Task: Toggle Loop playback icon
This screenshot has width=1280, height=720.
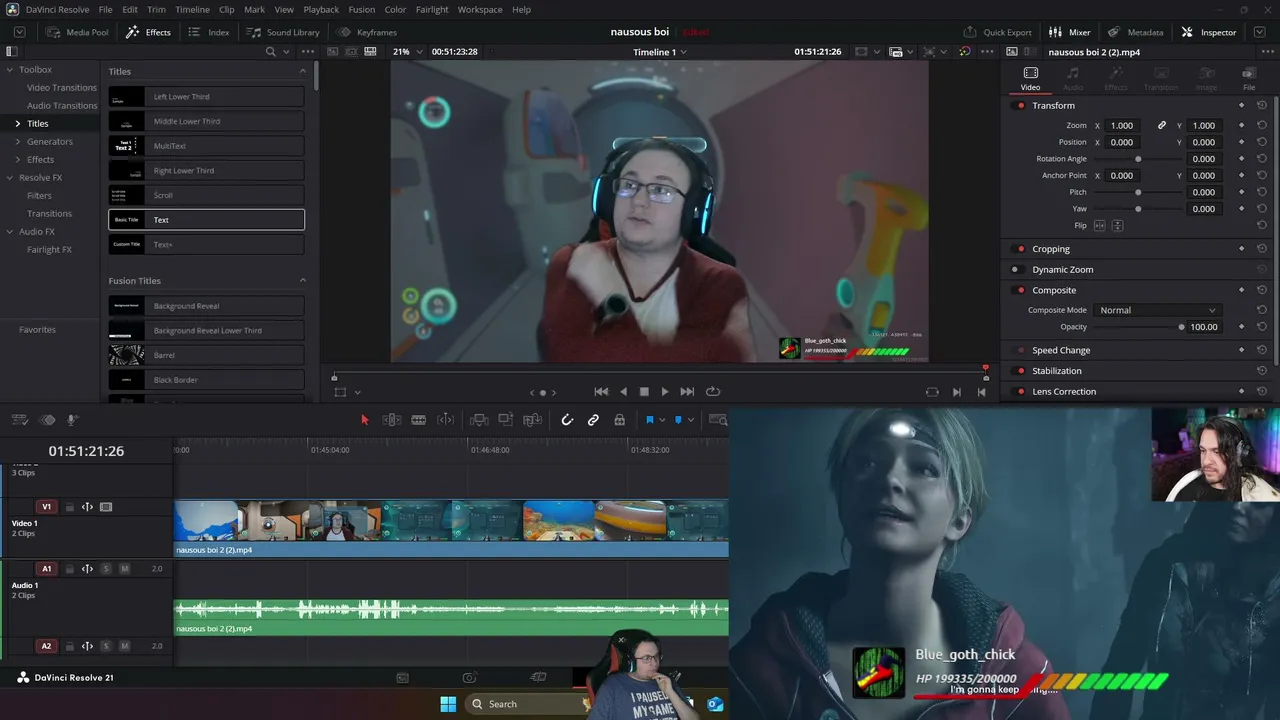Action: tap(713, 392)
